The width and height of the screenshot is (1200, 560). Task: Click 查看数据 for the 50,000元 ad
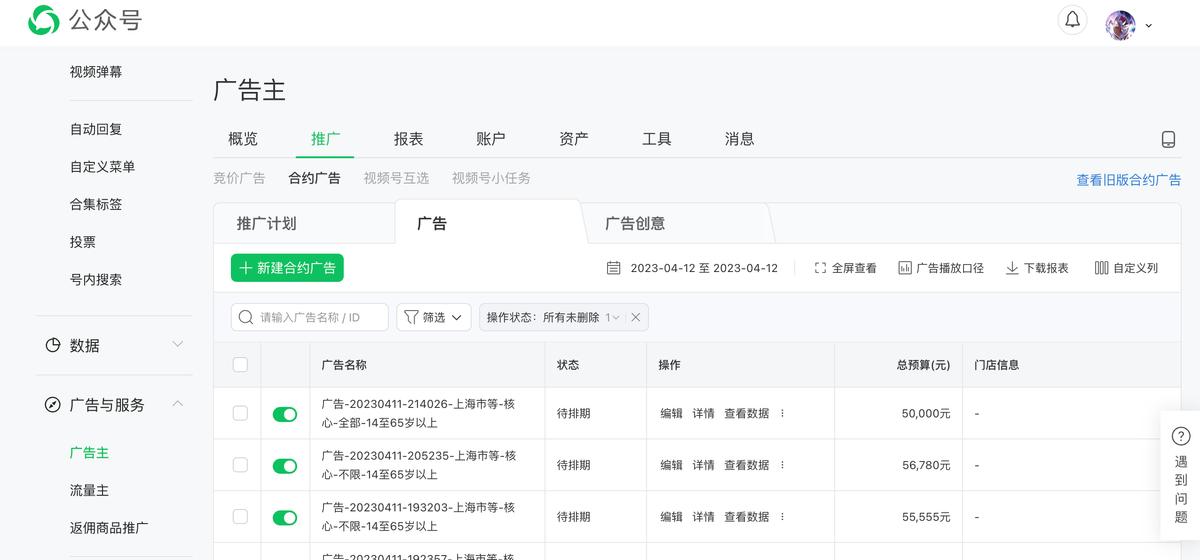tap(747, 413)
